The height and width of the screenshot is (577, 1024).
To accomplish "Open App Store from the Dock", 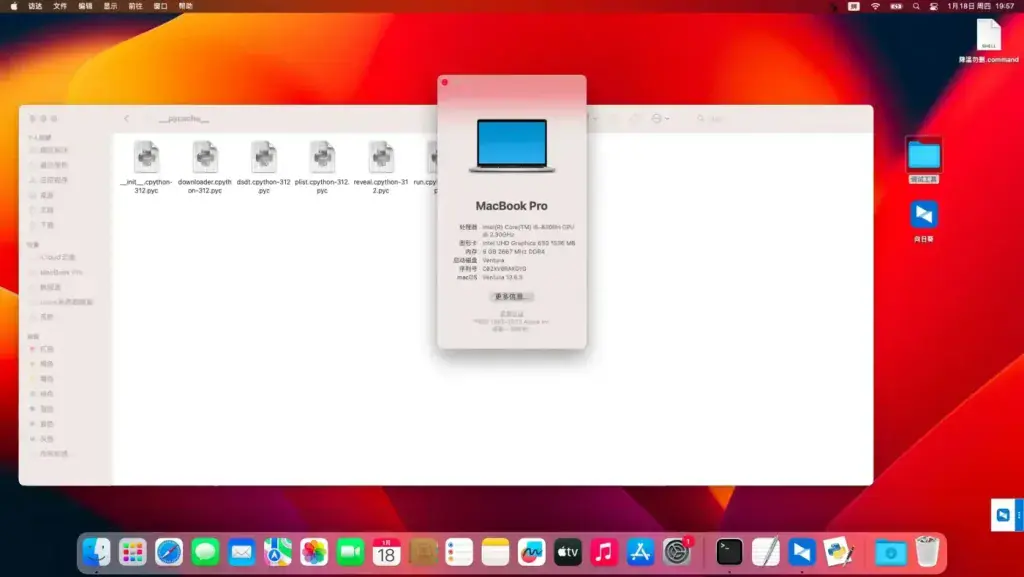I will (x=640, y=553).
